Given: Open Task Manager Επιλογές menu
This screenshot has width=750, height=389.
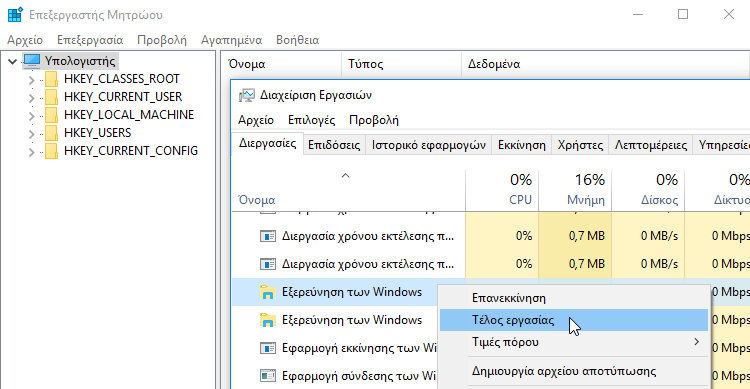Looking at the screenshot, I should [311, 120].
